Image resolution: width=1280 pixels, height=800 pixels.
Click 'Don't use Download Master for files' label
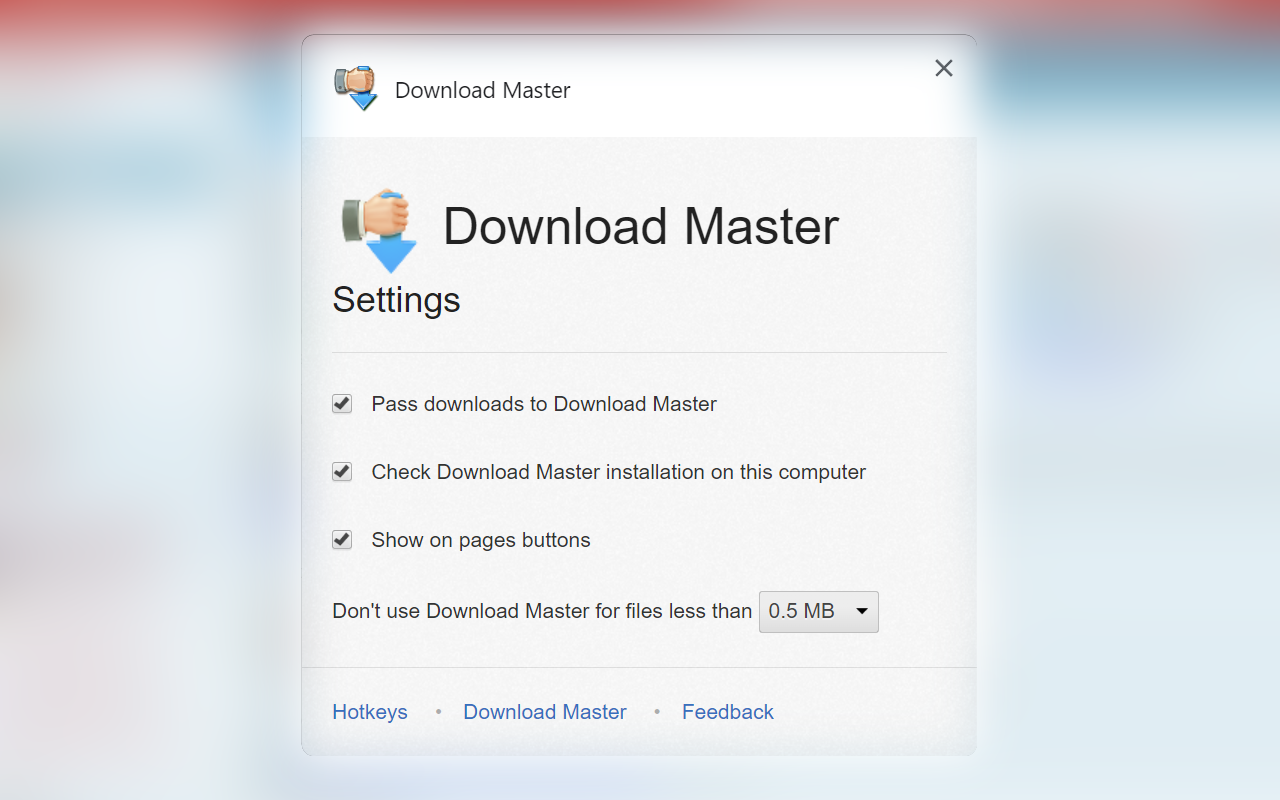pyautogui.click(x=542, y=611)
